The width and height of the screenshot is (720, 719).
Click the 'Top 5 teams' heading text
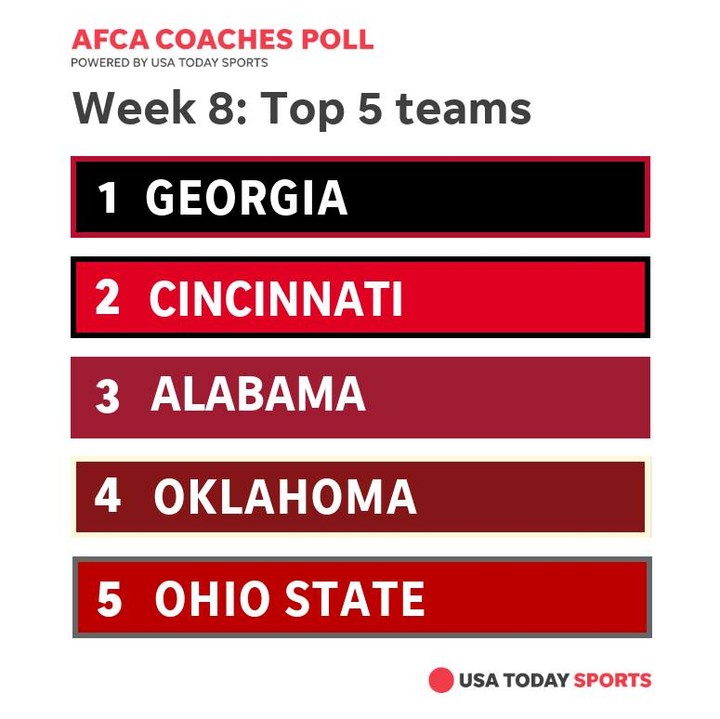tap(396, 108)
